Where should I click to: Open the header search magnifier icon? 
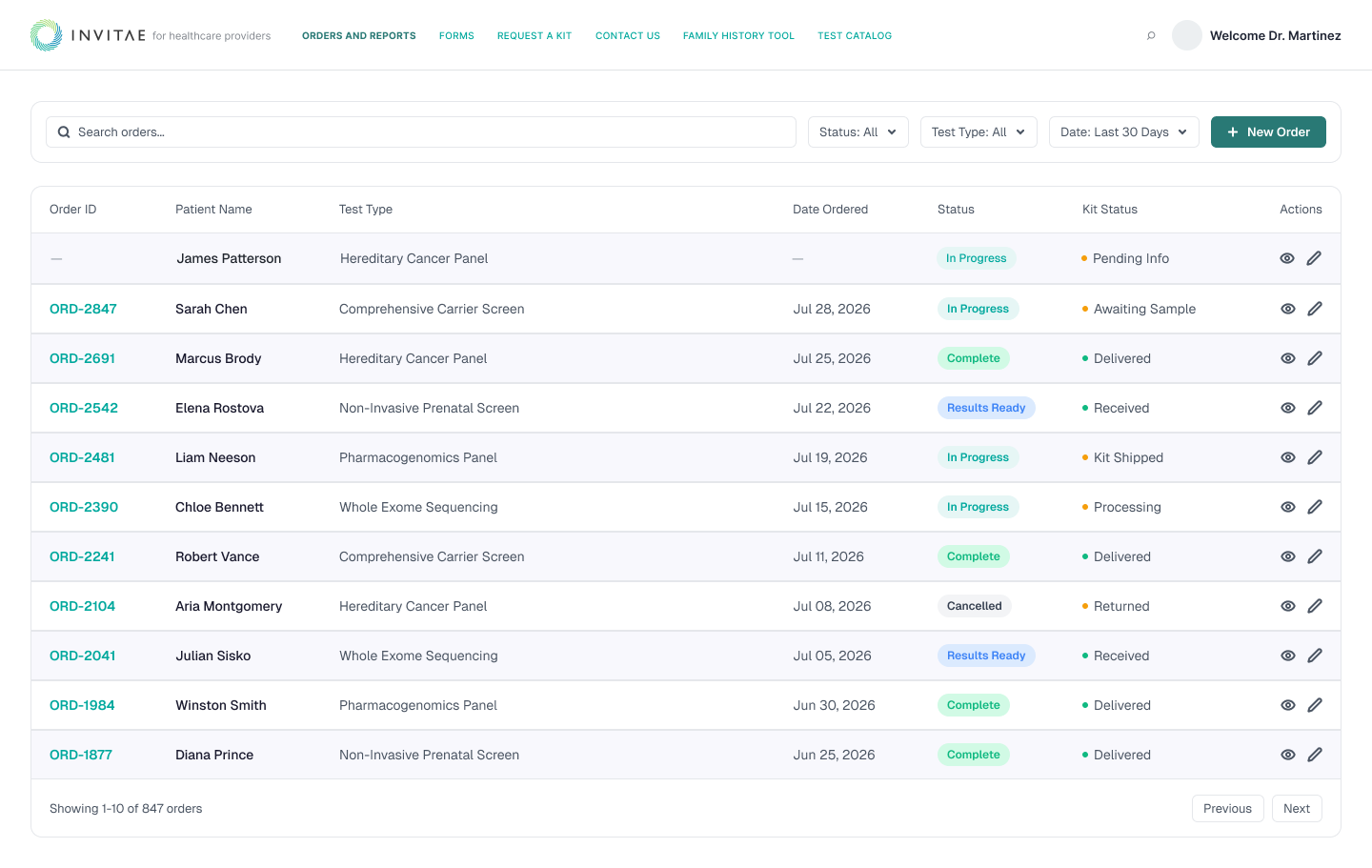click(1151, 35)
